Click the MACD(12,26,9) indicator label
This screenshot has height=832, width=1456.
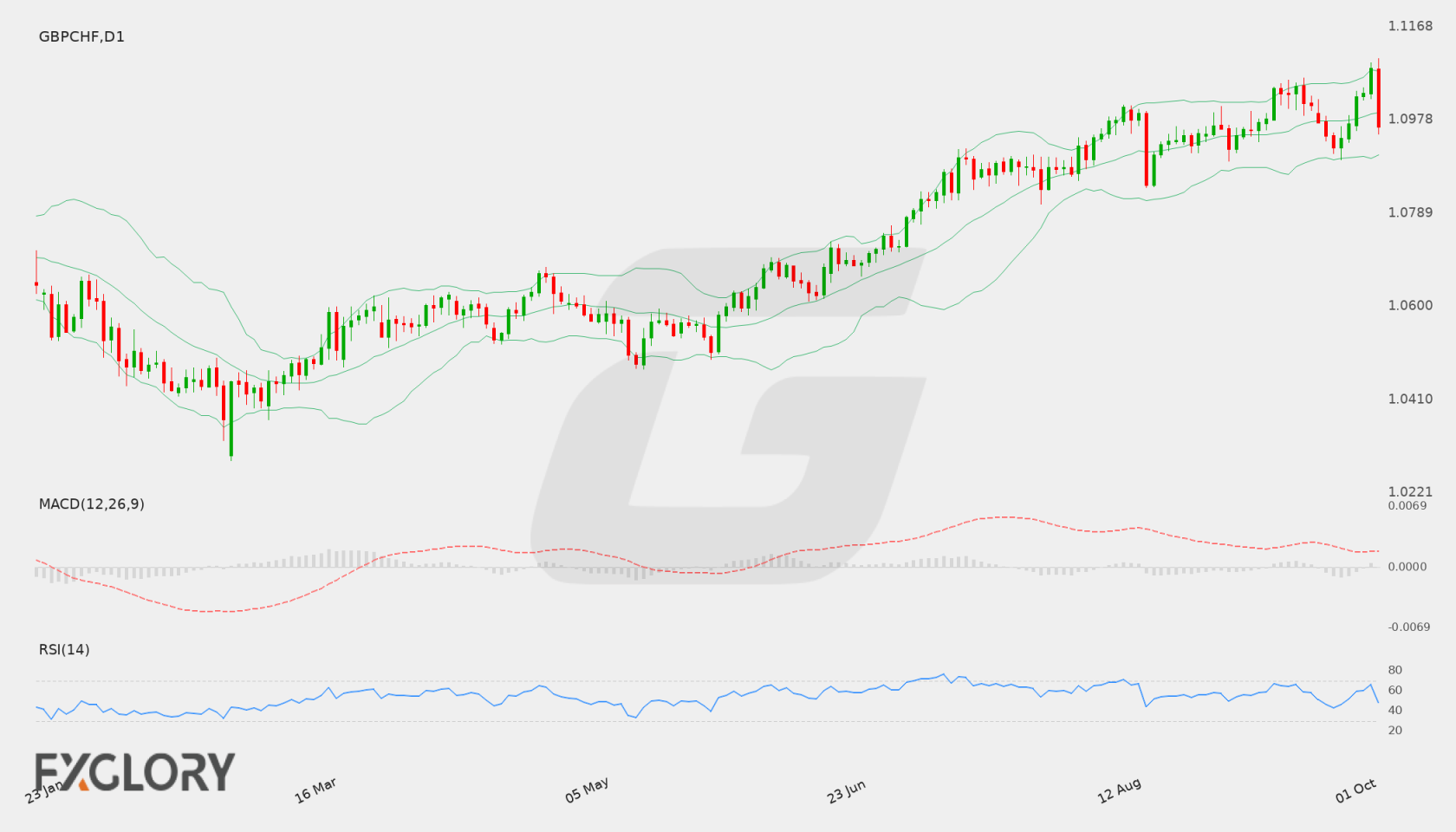[91, 504]
